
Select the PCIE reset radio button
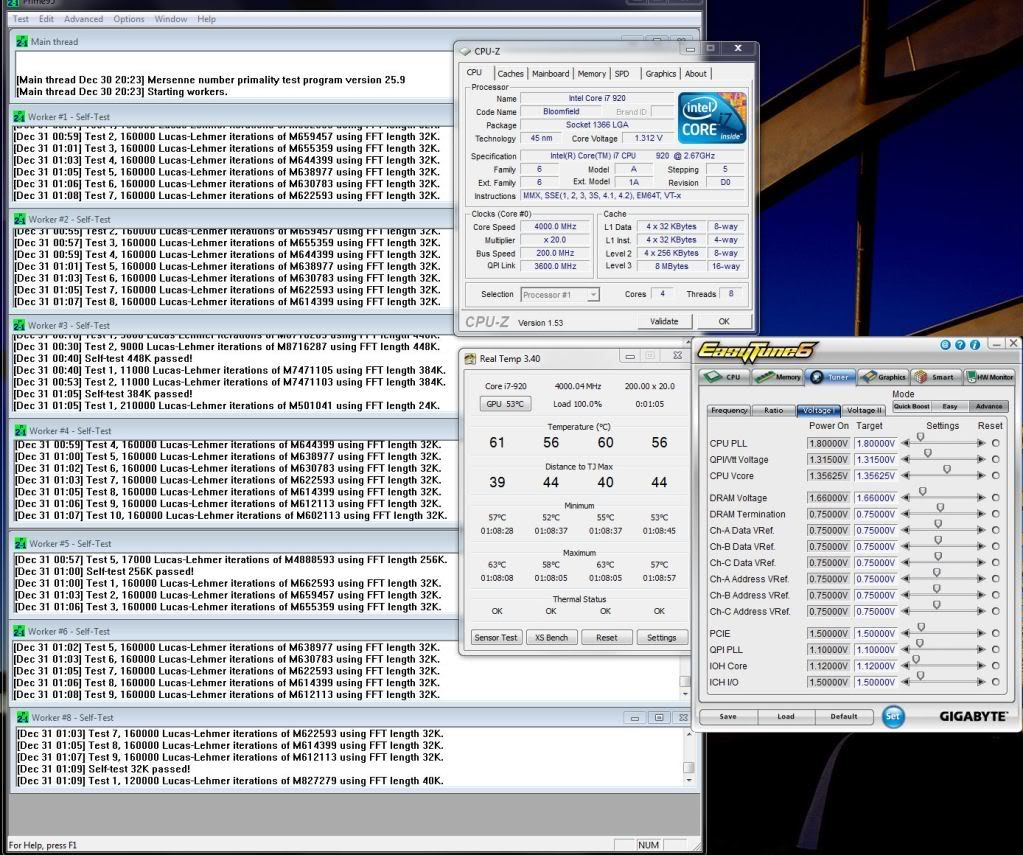pyautogui.click(x=996, y=633)
